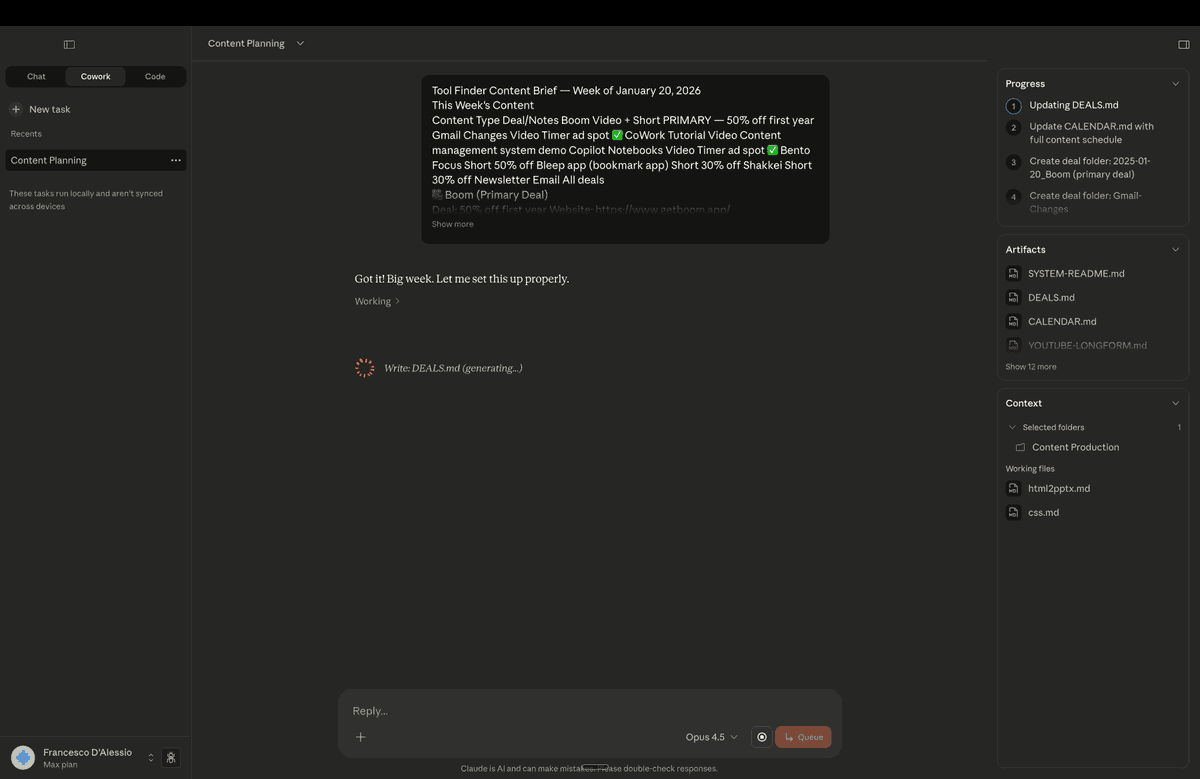Screen dimensions: 1200x779
Task: Switch to the Chat tab
Action: point(36,76)
